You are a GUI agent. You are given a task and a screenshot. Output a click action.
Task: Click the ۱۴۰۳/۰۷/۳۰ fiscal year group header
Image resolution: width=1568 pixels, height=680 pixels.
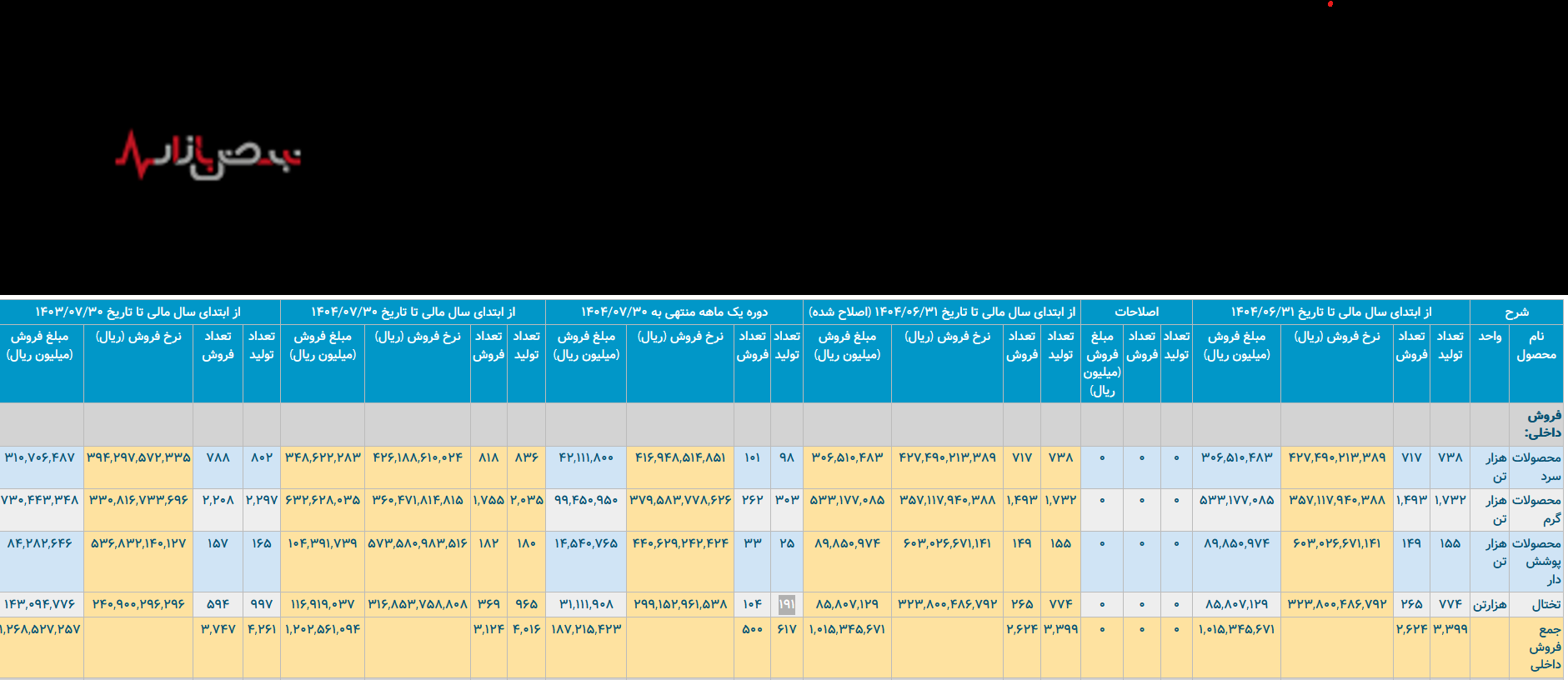138,312
